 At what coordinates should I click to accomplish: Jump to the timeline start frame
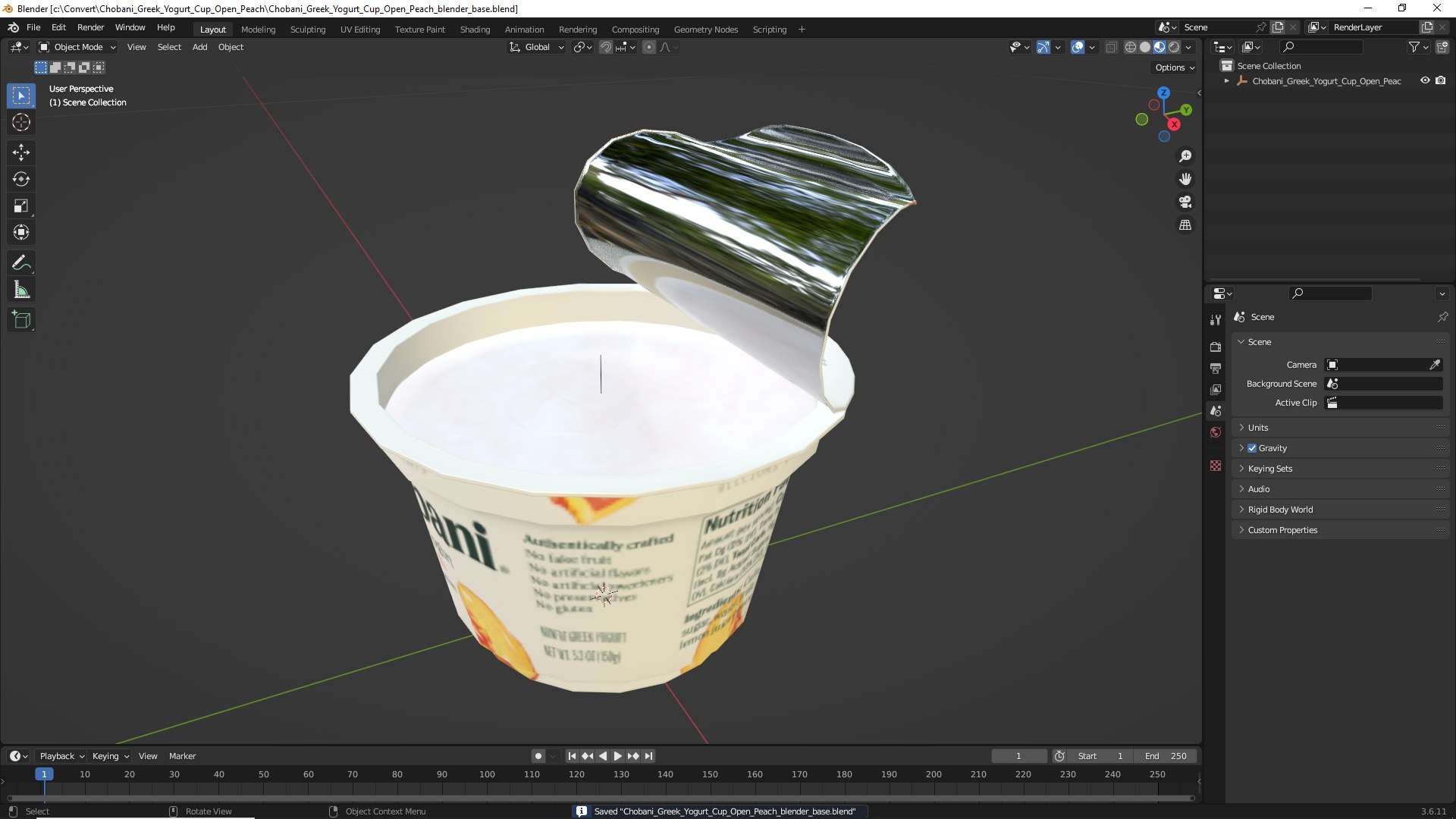click(x=572, y=756)
